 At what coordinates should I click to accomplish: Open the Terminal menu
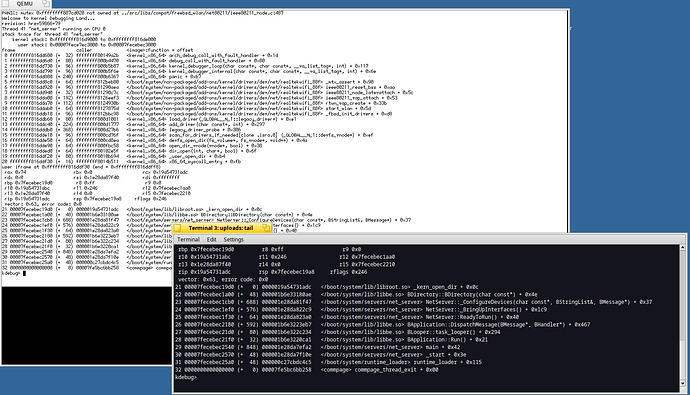point(188,239)
